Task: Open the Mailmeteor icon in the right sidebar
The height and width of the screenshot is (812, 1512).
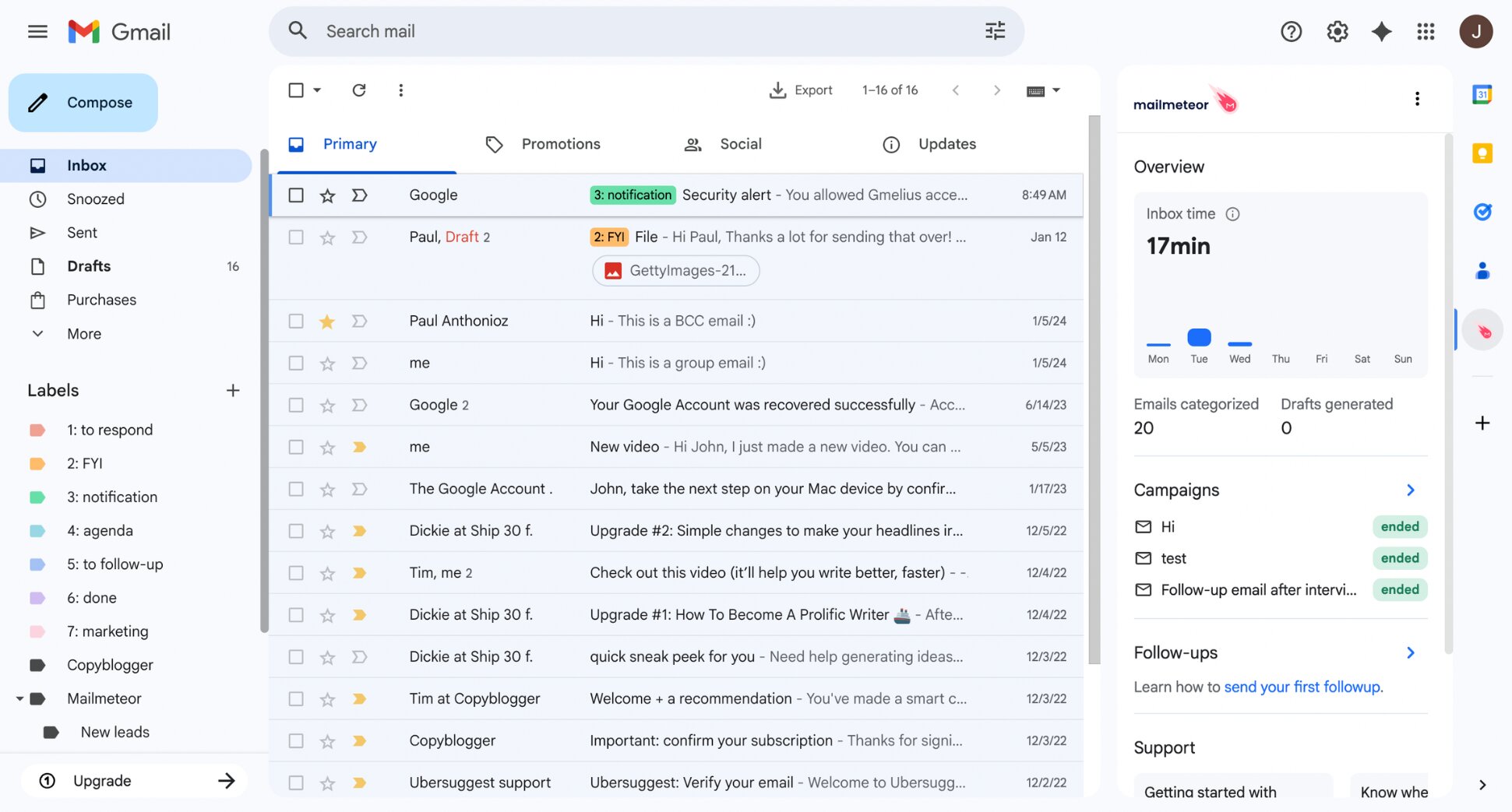Action: [1482, 329]
